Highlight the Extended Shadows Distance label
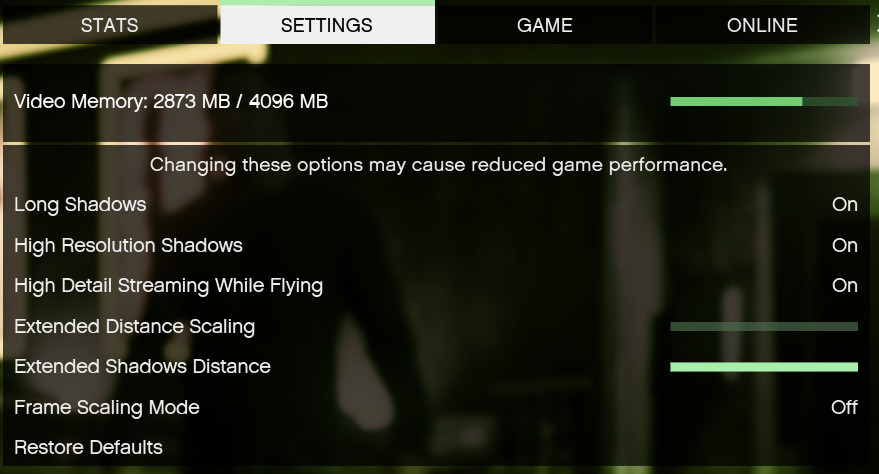Image resolution: width=879 pixels, height=474 pixels. click(x=142, y=366)
